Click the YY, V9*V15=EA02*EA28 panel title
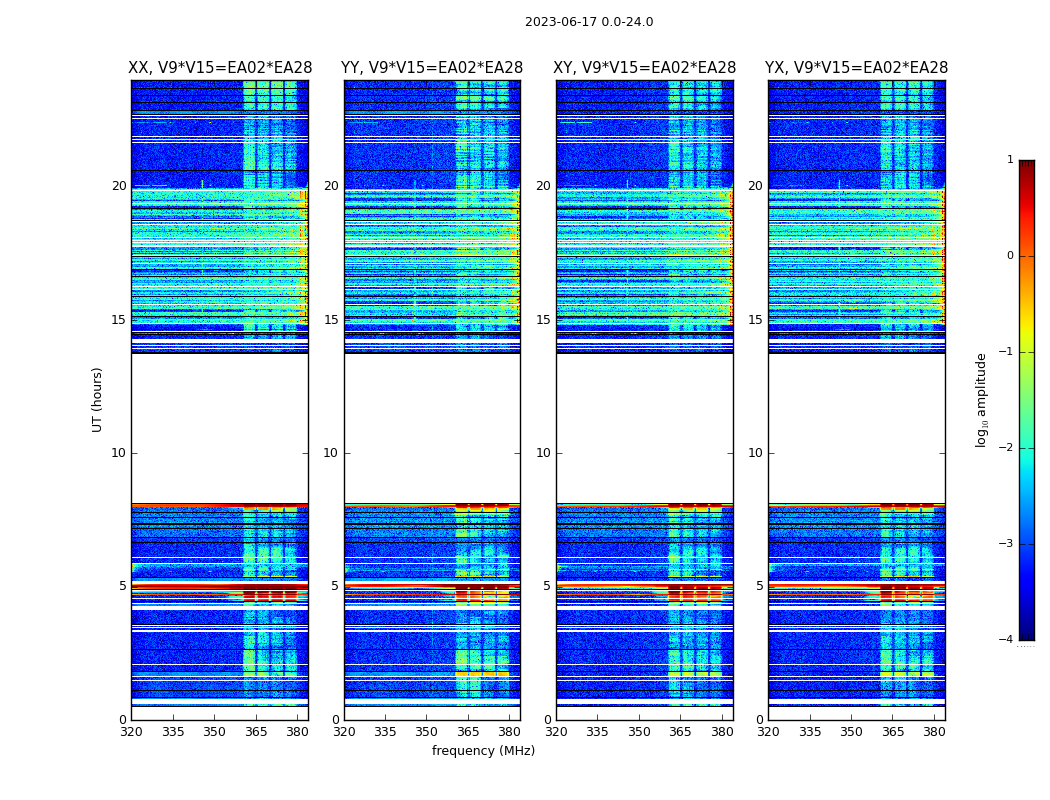The width and height of the screenshot is (1050, 800). [432, 68]
